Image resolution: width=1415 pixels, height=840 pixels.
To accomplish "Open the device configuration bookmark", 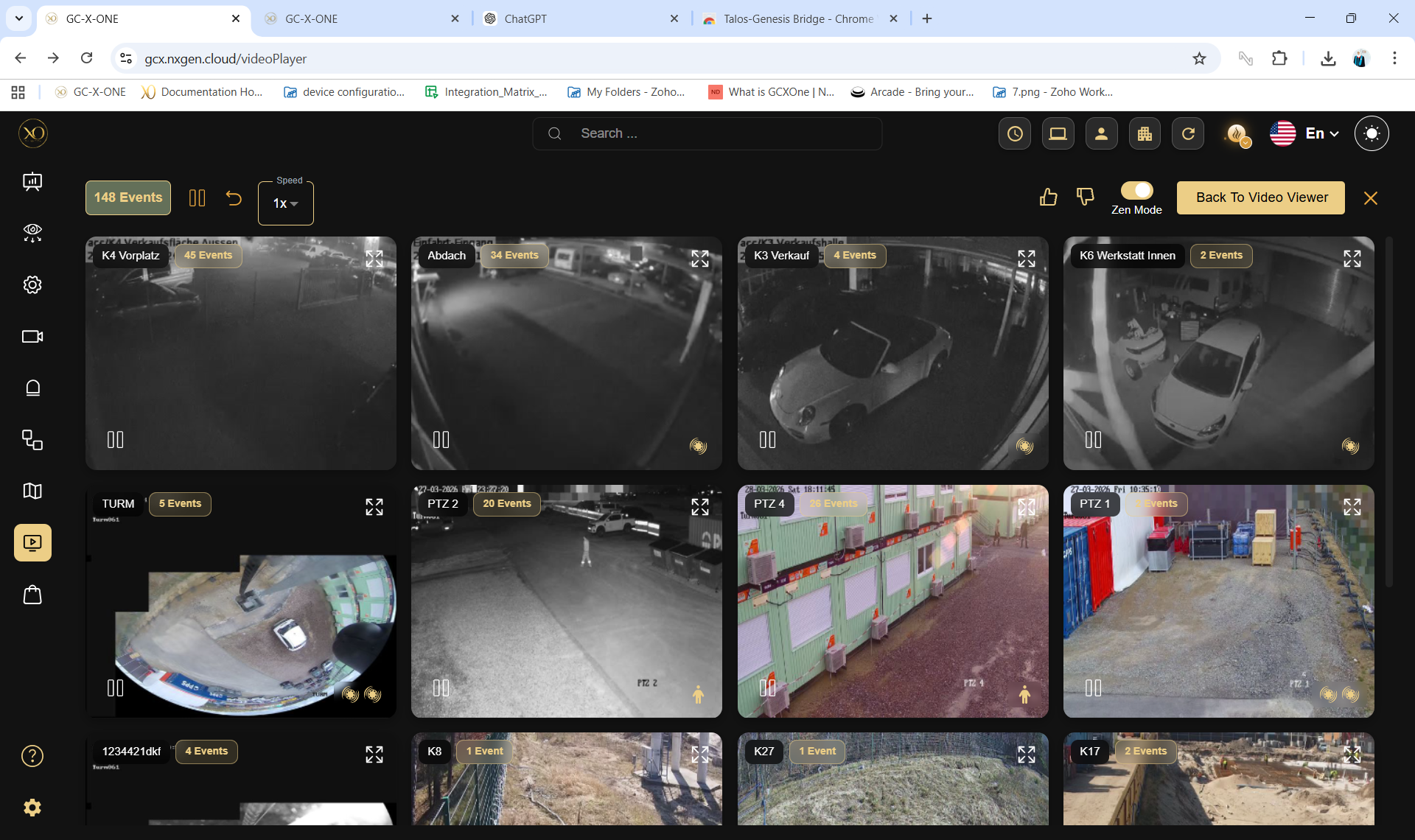I will pyautogui.click(x=344, y=92).
